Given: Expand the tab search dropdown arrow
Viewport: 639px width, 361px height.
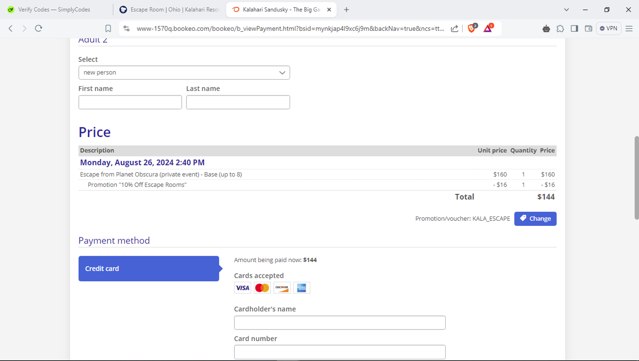Looking at the screenshot, I should pos(566,9).
